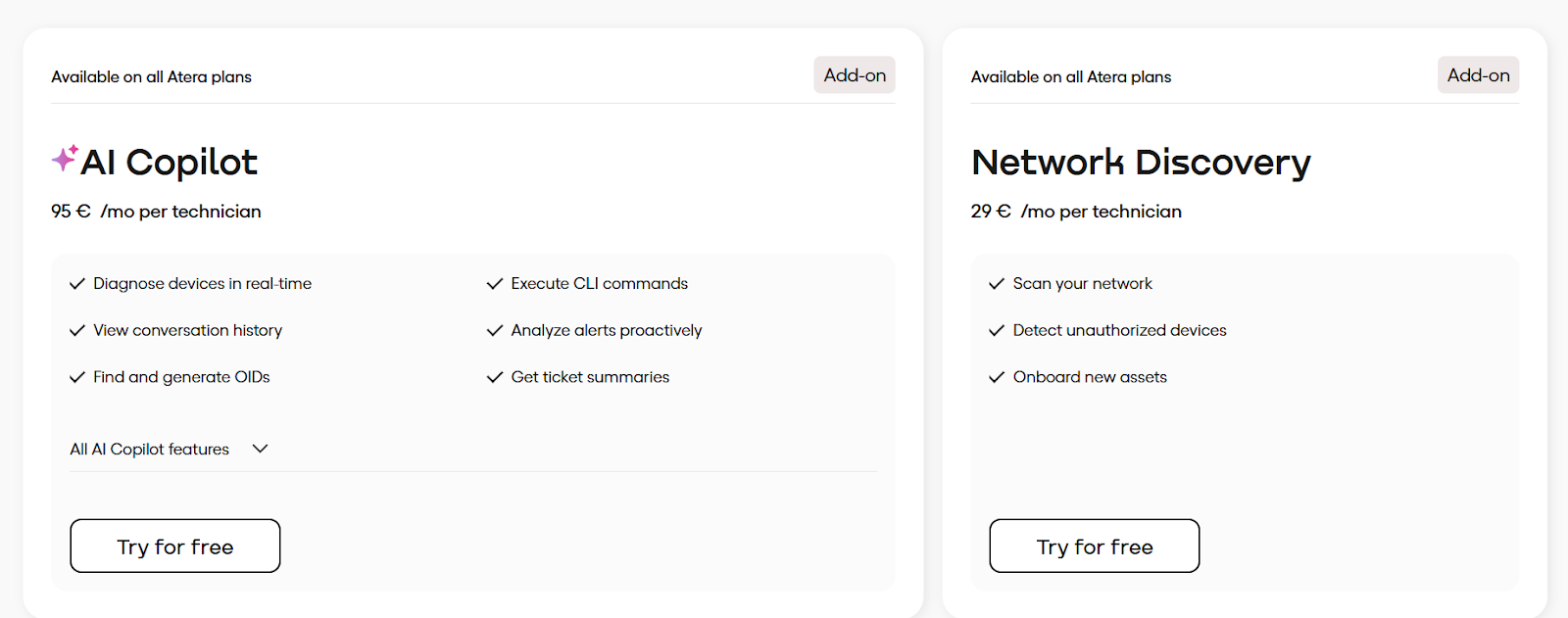
Task: Click the Network Discovery Add-on badge
Action: [1479, 75]
